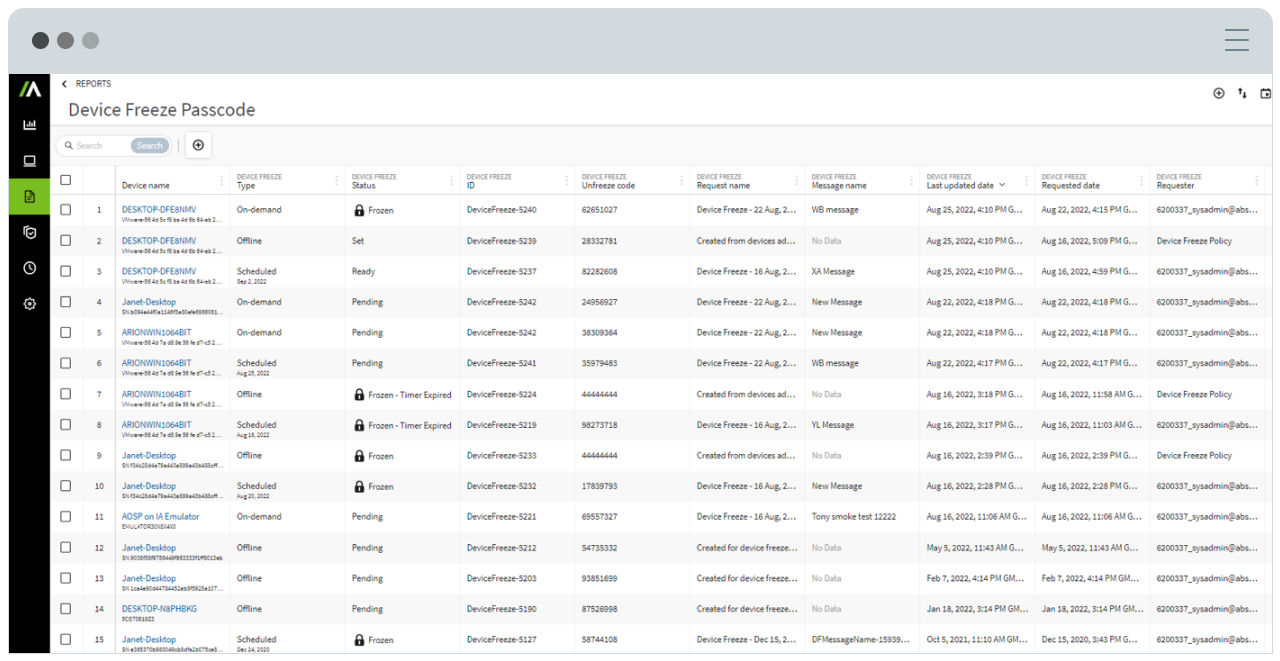Check the checkbox for row 1
This screenshot has height=661, width=1280.
tap(66, 210)
